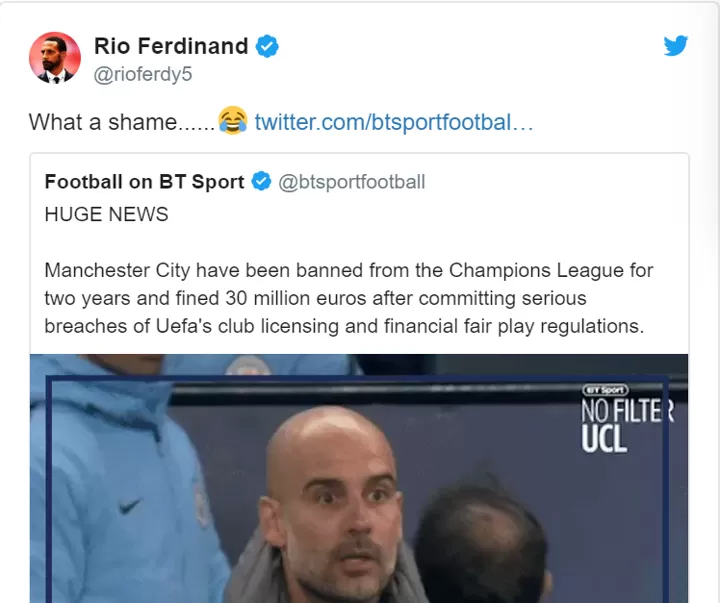Screen dimensions: 720x603
Task: Open Rio Ferdinand's profile avatar
Action: pyautogui.click(x=55, y=58)
